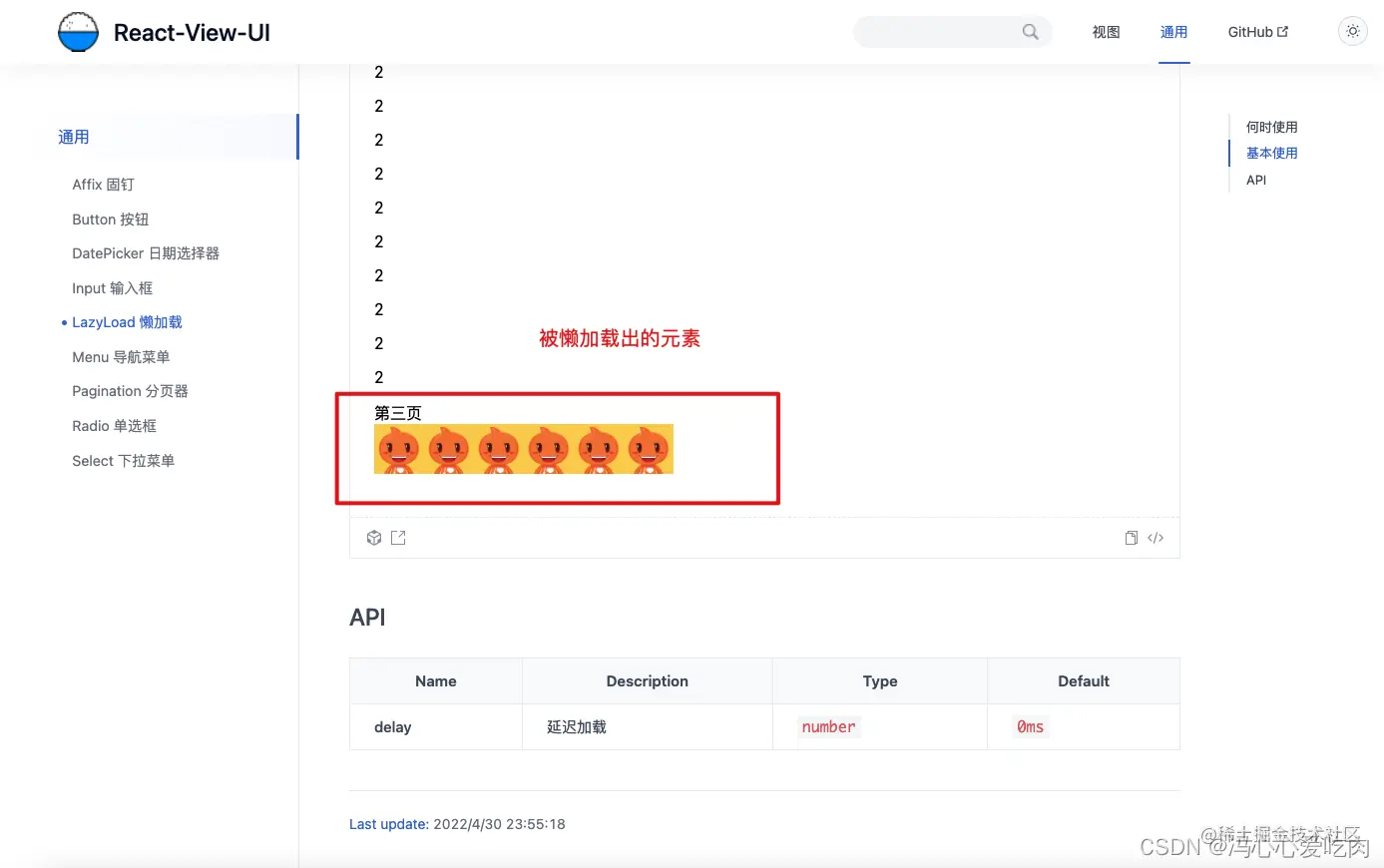Screen dimensions: 1384x868
Task: Click the search magnifier icon
Action: tap(1030, 31)
